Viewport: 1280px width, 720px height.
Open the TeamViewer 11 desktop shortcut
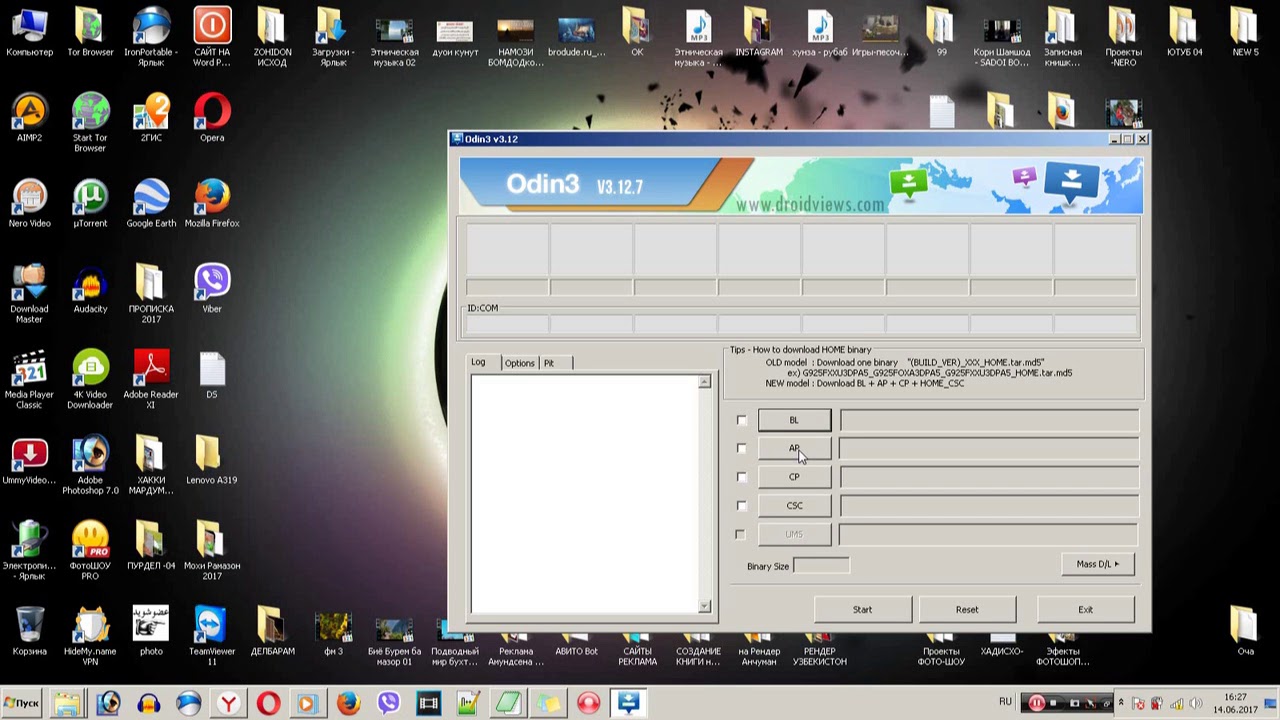click(211, 625)
